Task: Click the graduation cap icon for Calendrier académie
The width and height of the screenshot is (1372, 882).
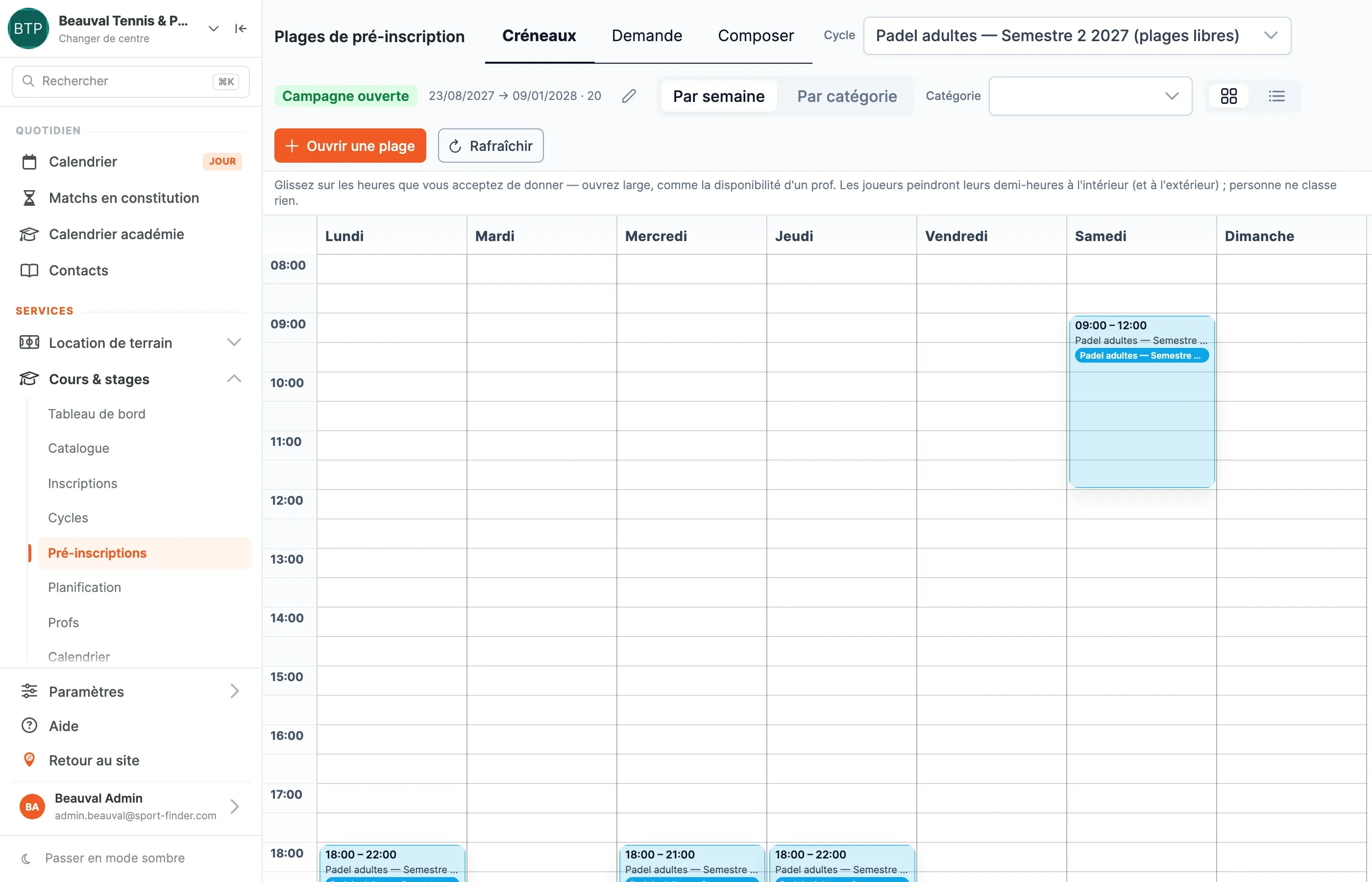Action: coord(29,234)
